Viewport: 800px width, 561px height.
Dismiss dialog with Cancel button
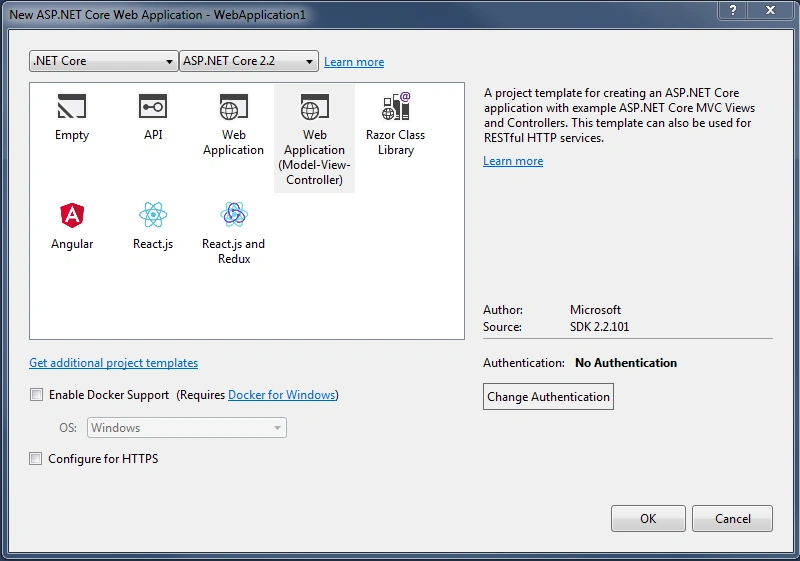coord(732,519)
